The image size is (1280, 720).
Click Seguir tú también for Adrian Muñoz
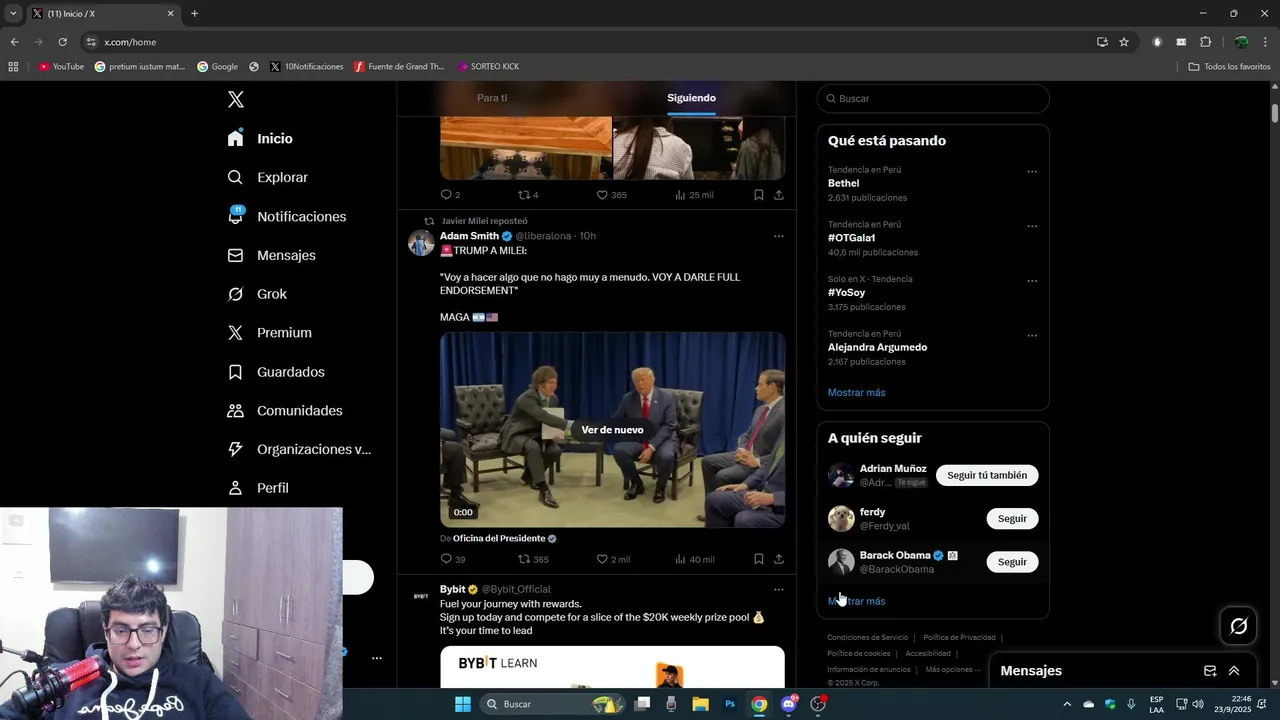(987, 476)
